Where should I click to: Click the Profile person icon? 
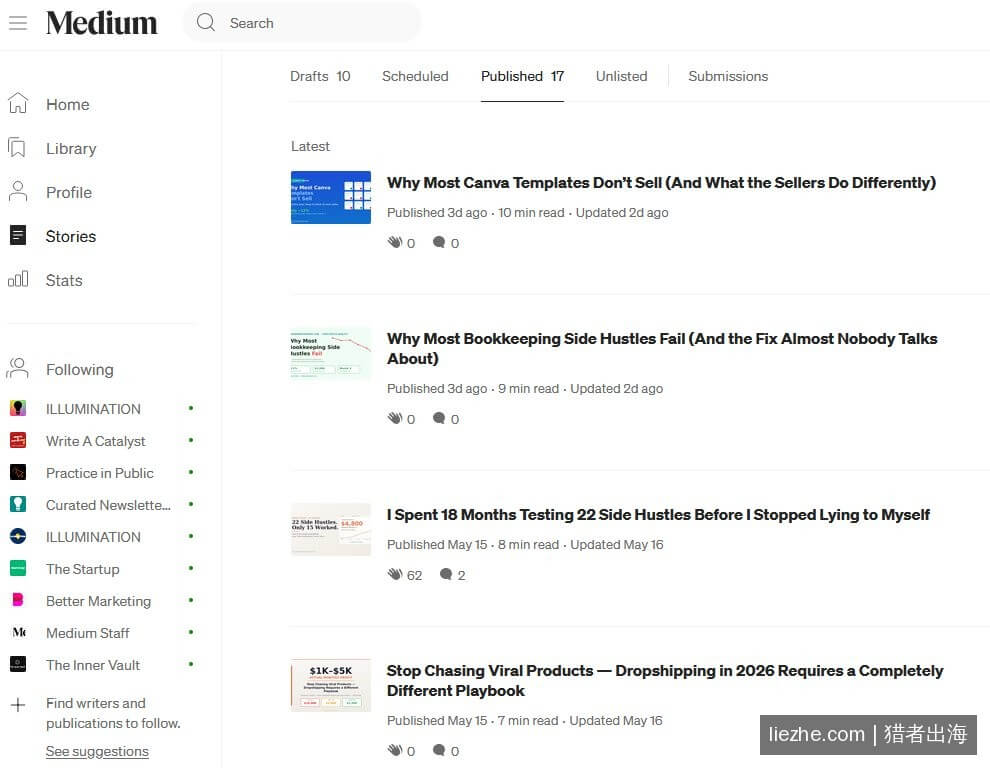pos(18,191)
